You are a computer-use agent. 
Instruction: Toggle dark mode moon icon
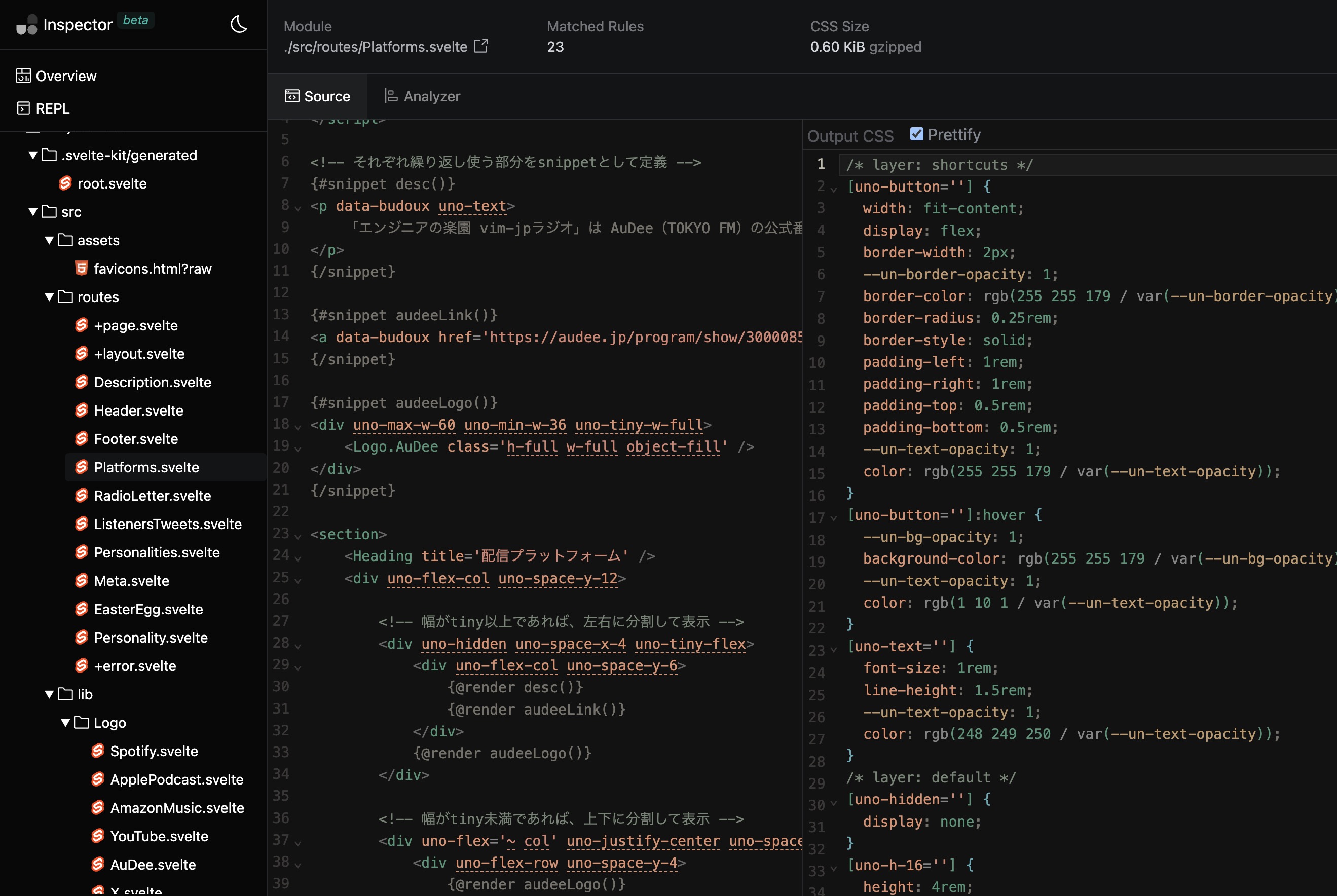coord(238,24)
